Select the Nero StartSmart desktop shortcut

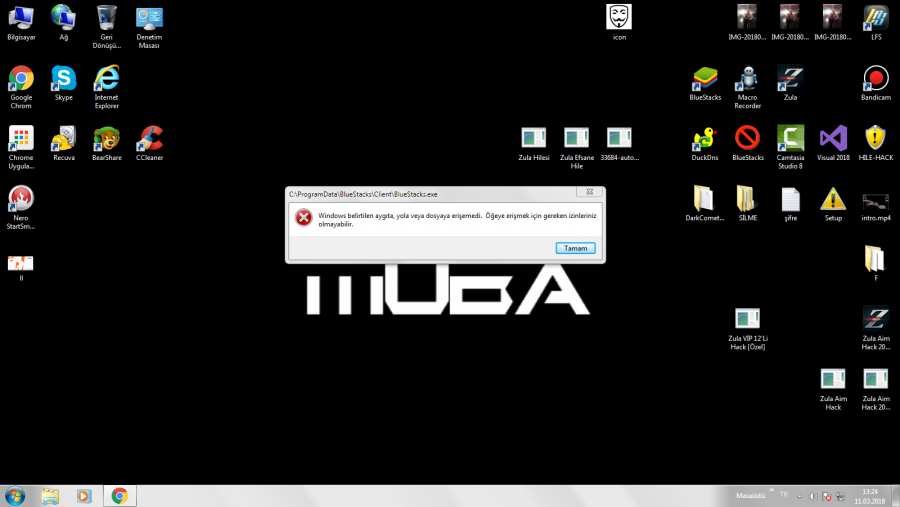click(x=21, y=207)
